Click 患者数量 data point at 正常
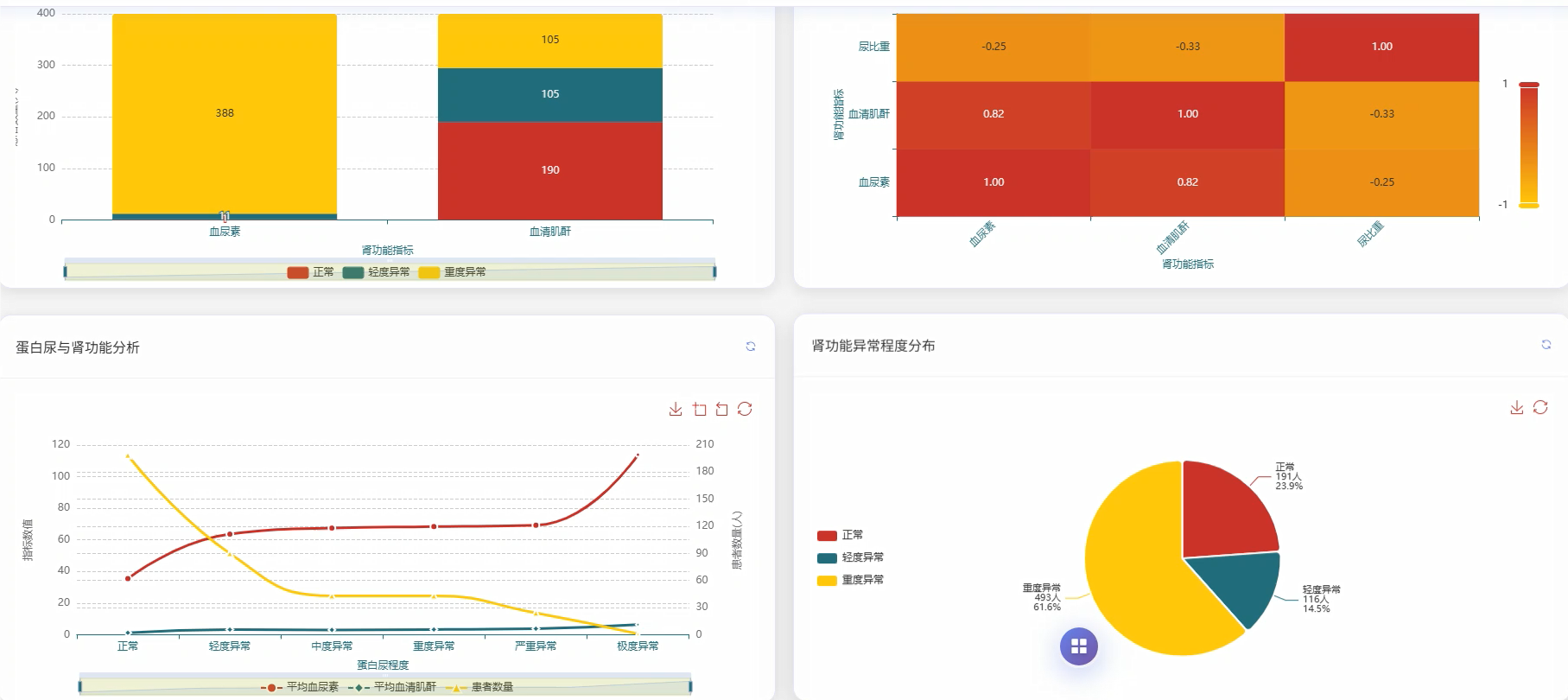Screen dimensions: 1568x700 point(128,456)
